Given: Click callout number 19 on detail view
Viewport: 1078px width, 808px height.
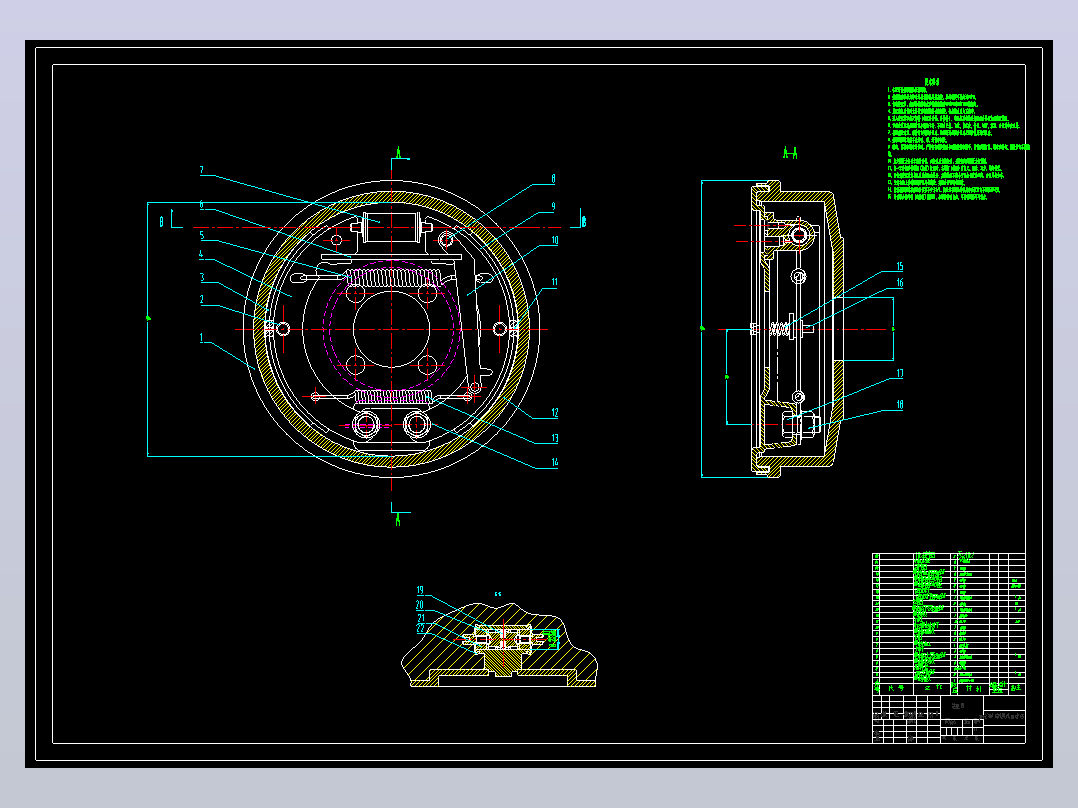Looking at the screenshot, I should tap(420, 590).
